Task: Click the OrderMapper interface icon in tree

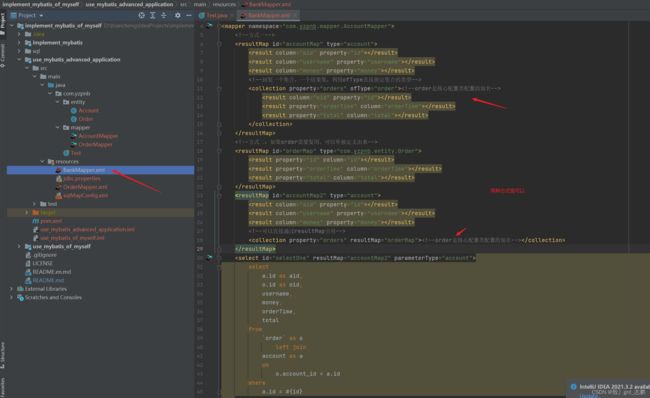Action: [x=74, y=144]
